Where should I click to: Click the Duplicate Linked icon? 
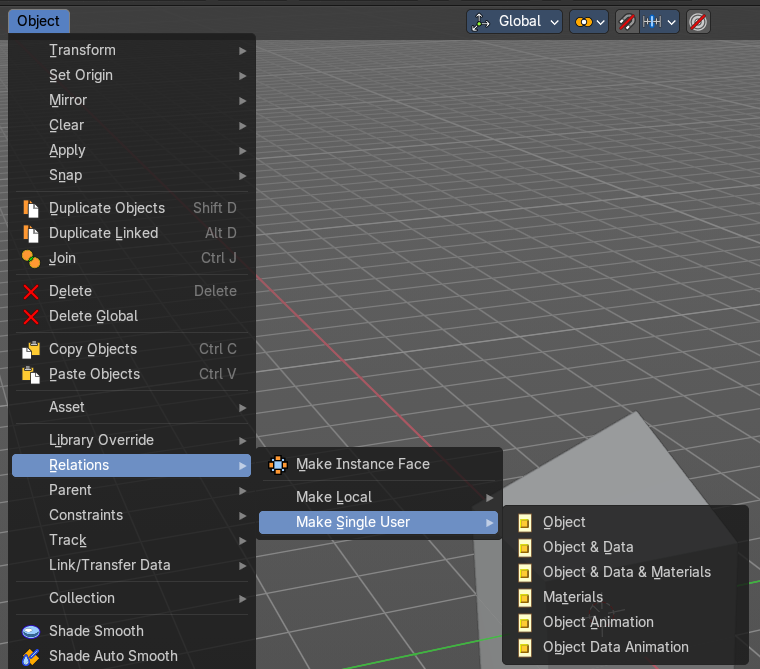[31, 234]
